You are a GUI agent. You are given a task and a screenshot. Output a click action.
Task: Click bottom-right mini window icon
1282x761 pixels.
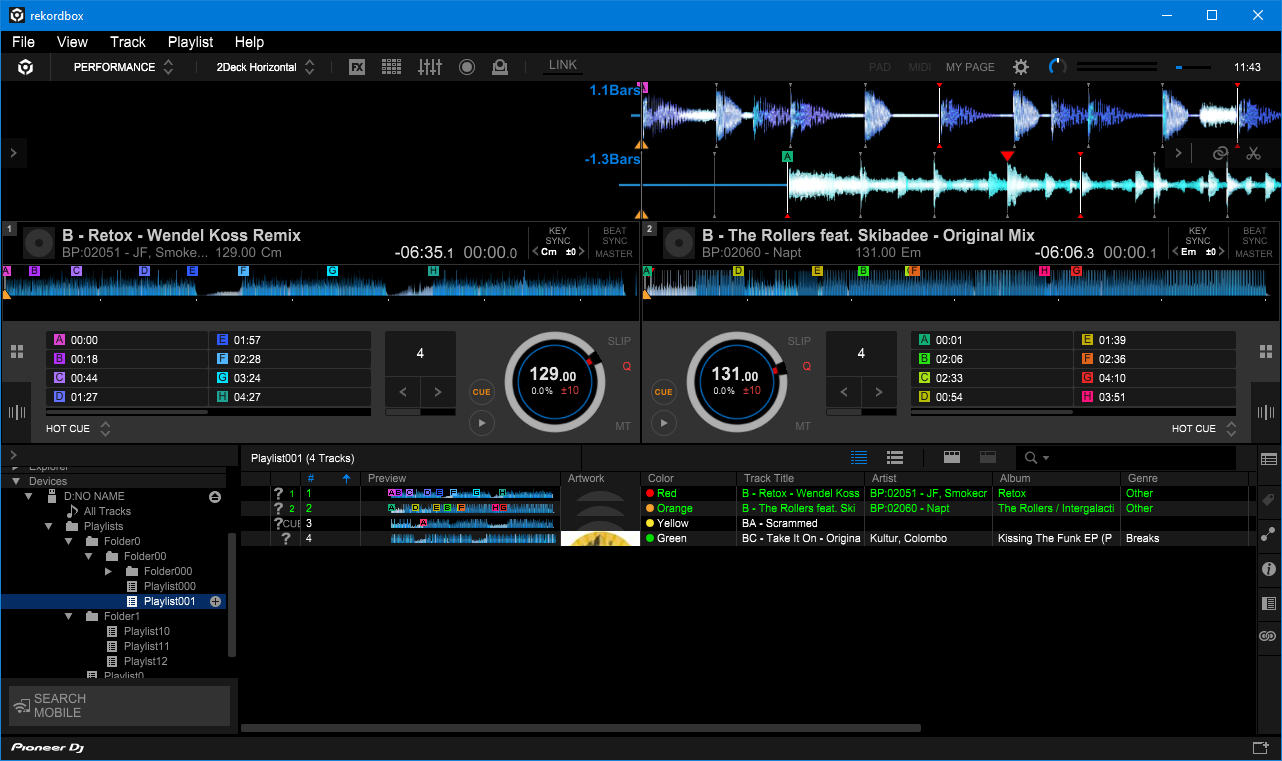click(1260, 747)
